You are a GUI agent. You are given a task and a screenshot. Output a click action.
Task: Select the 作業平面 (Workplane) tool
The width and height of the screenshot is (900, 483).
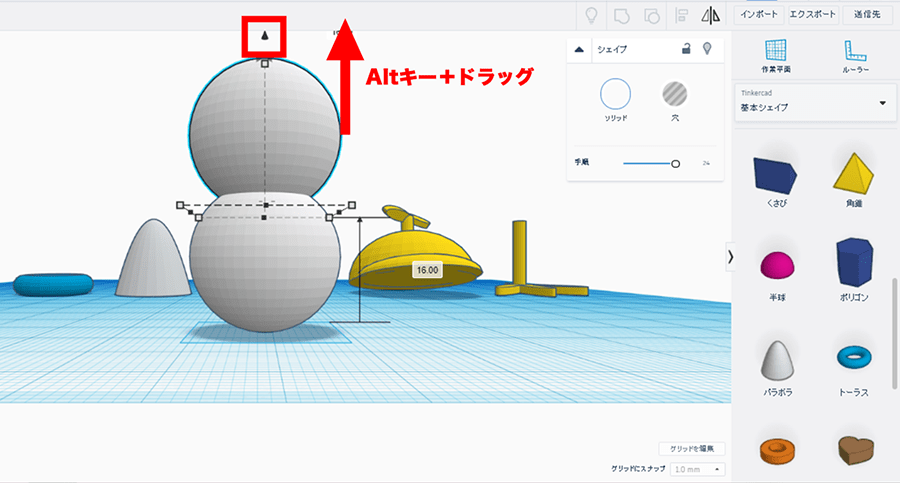(x=776, y=56)
